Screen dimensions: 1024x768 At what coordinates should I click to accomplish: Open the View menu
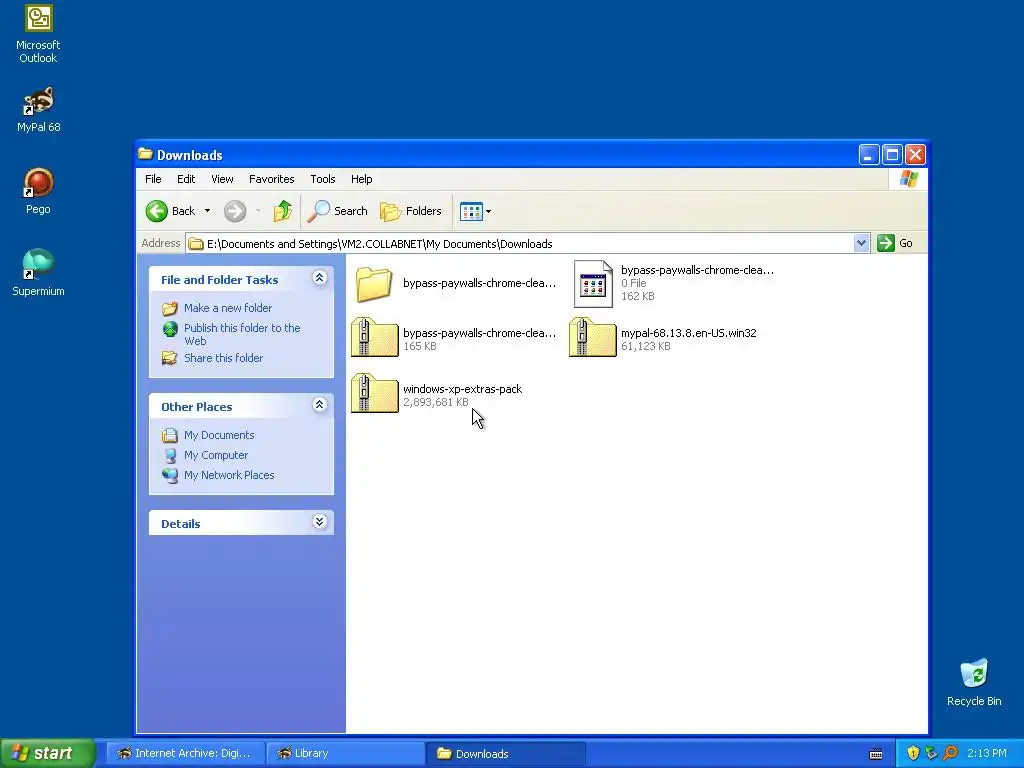point(222,179)
